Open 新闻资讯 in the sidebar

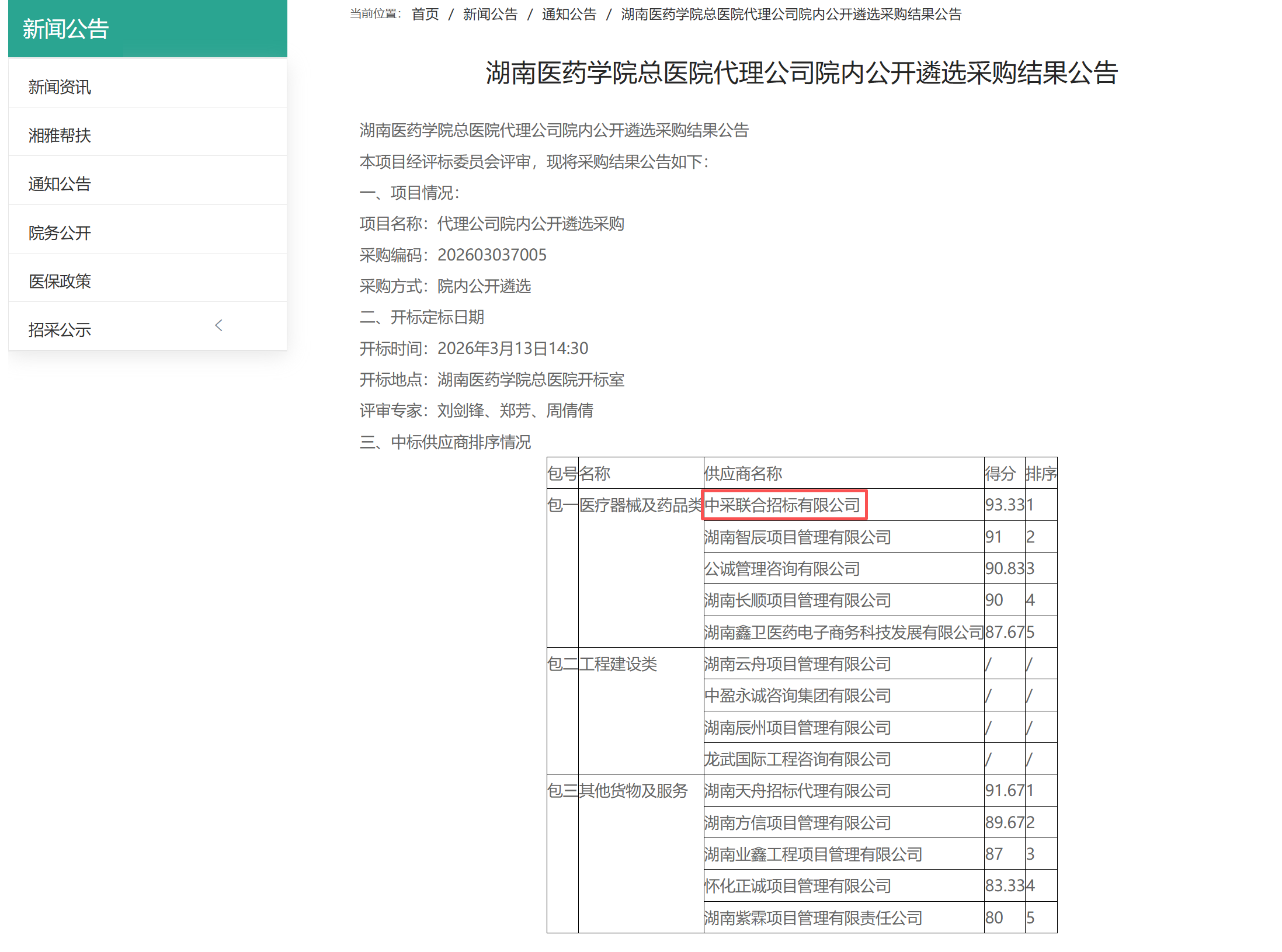(60, 87)
